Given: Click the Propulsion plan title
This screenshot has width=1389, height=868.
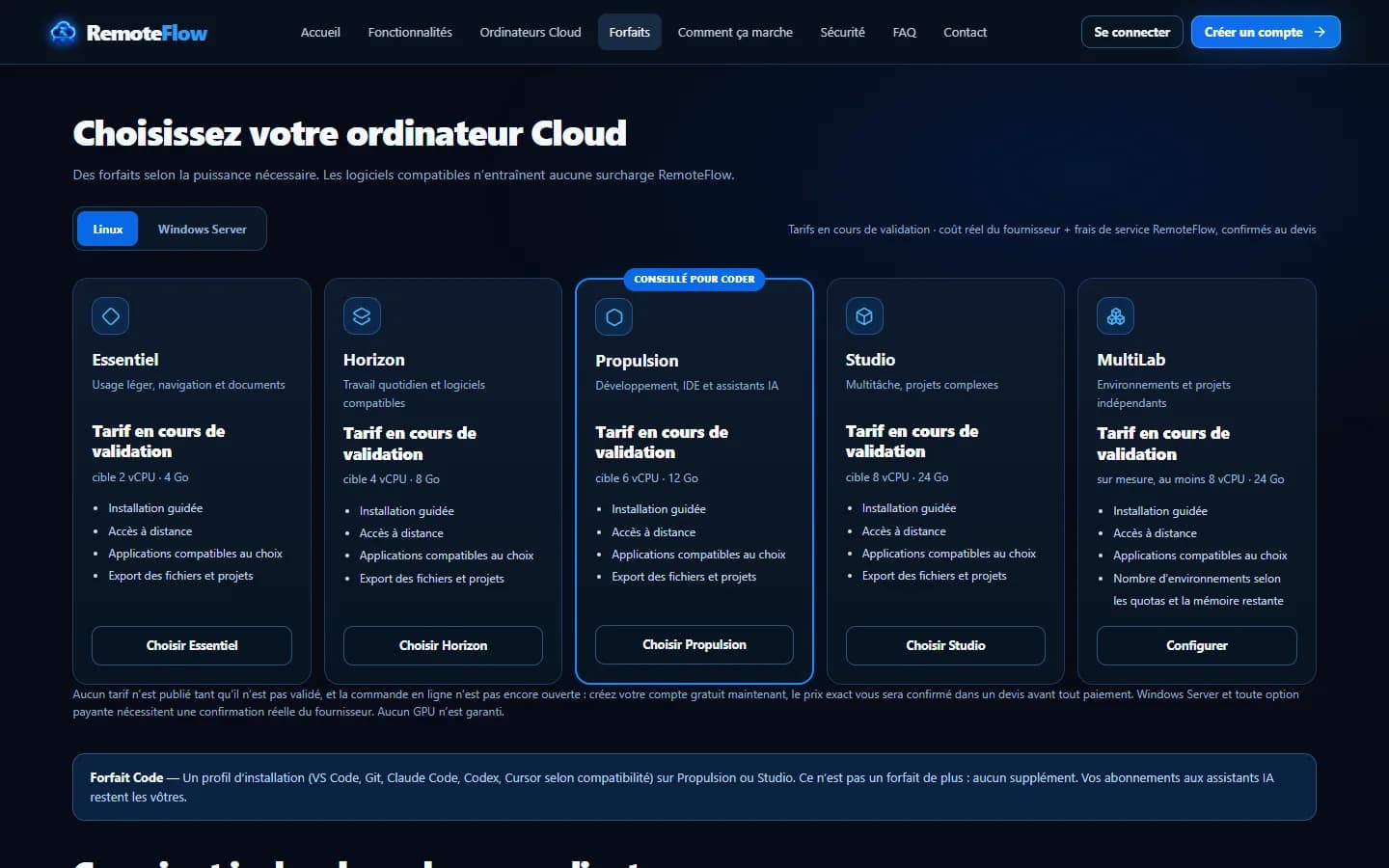Looking at the screenshot, I should 637,361.
